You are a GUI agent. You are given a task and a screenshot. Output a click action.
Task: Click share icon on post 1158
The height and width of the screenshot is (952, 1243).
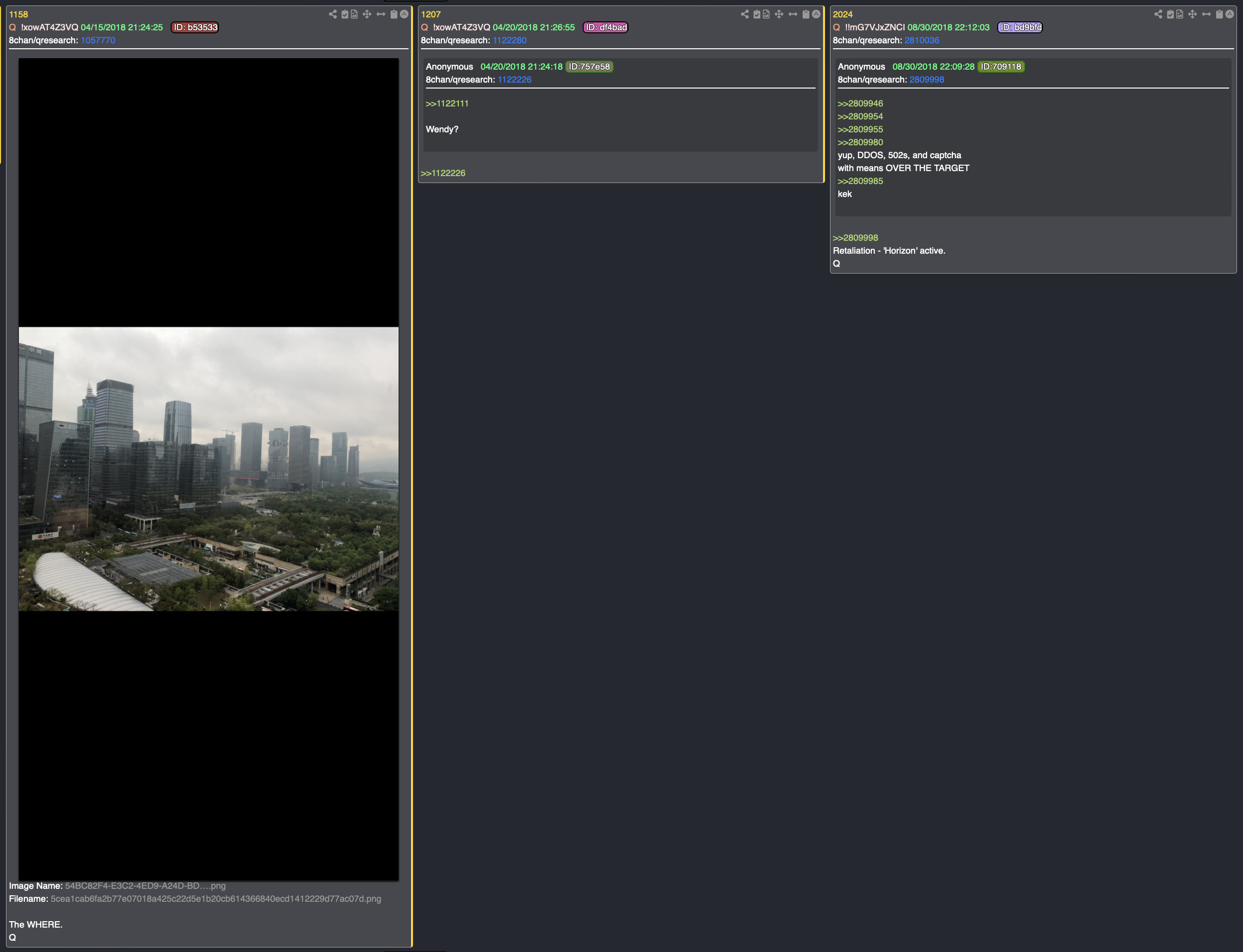click(333, 14)
